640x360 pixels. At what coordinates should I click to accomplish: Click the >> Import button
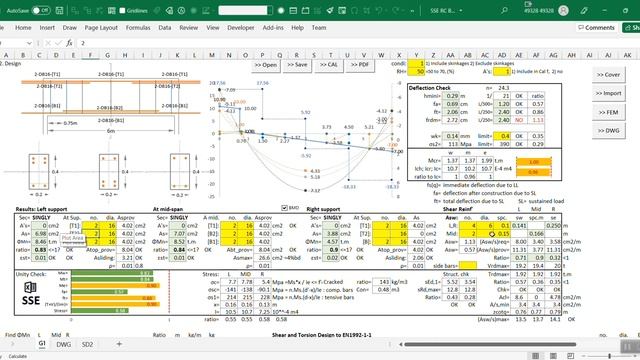[x=608, y=93]
